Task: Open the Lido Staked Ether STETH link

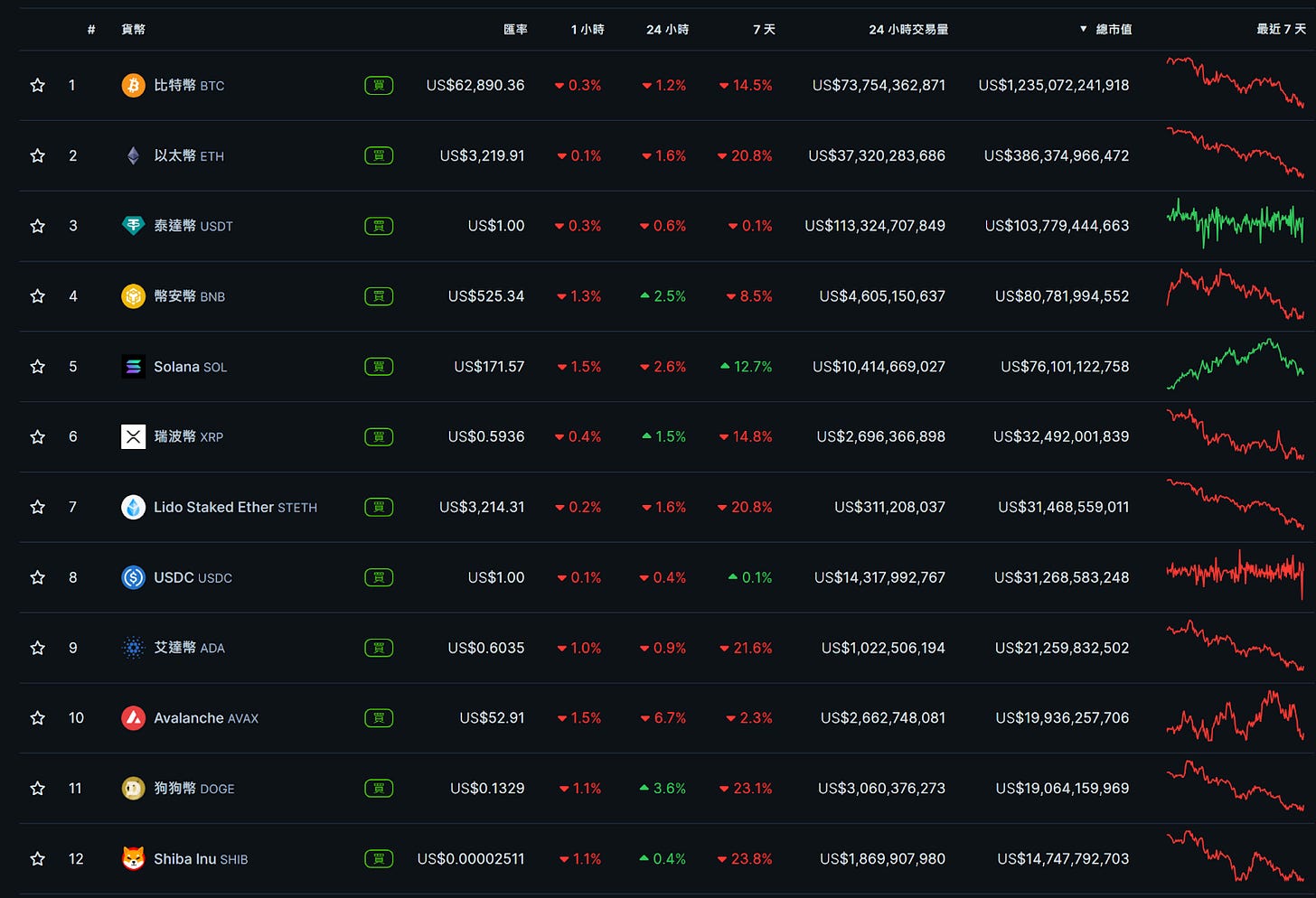Action: [x=235, y=507]
